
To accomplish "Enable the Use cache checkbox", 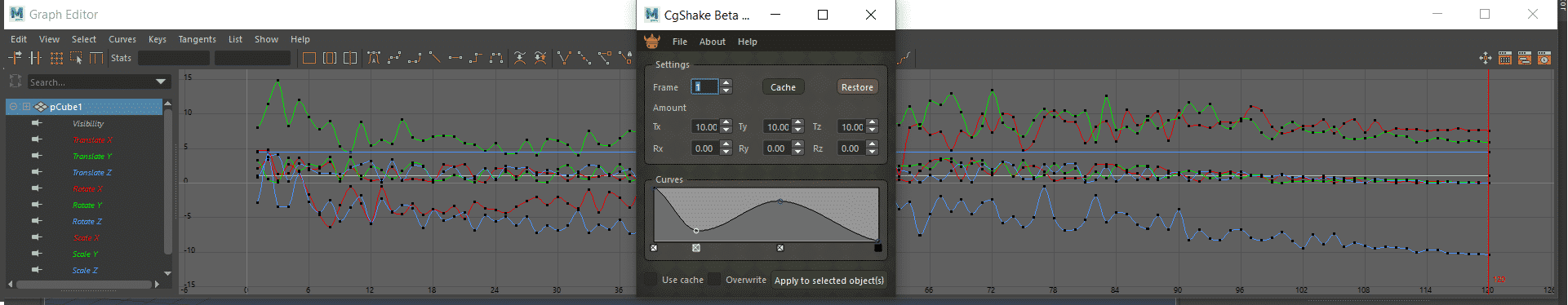I will tap(651, 280).
